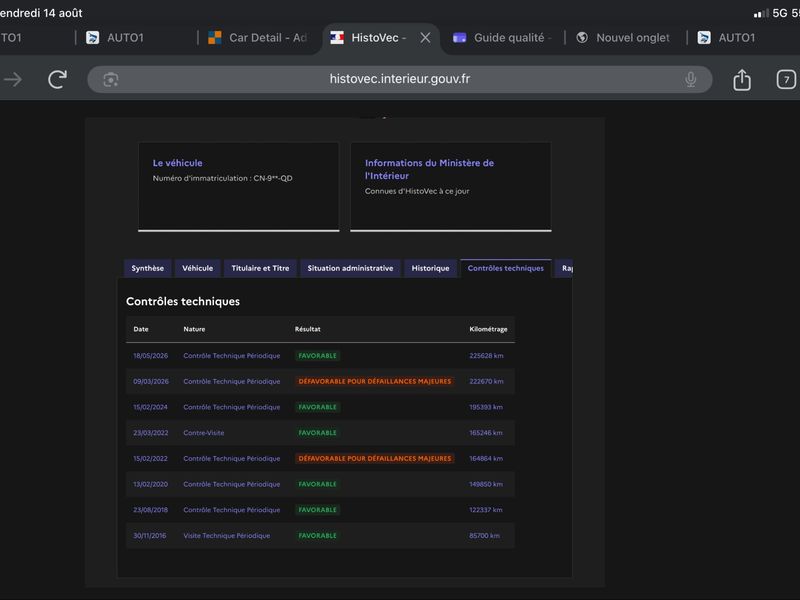Image resolution: width=800 pixels, height=600 pixels.
Task: Close the HistoVec browser tab
Action: (x=425, y=38)
